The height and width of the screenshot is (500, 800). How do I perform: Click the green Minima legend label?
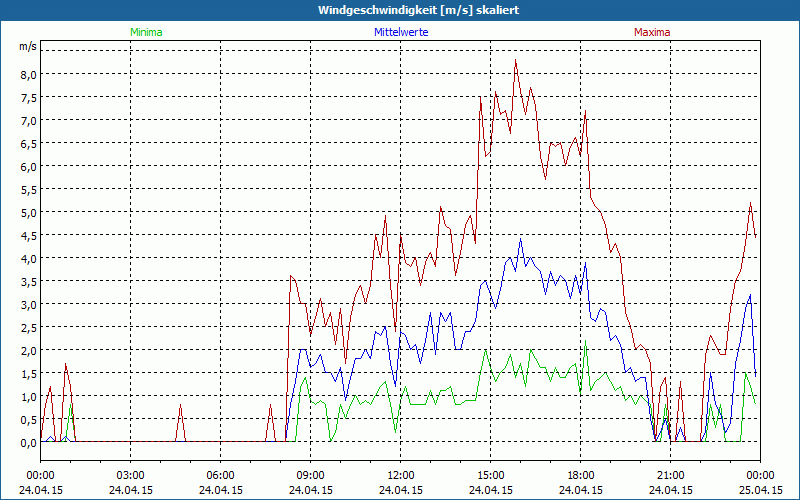point(146,32)
